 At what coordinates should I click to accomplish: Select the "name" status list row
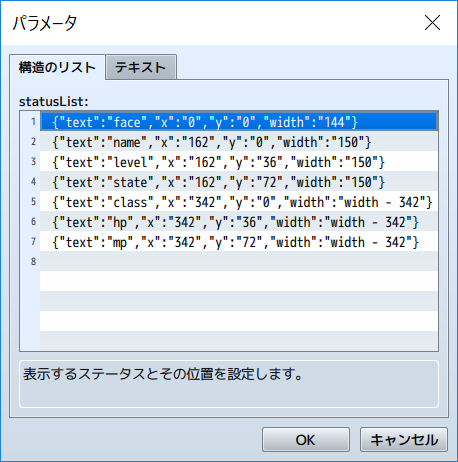tap(239, 141)
